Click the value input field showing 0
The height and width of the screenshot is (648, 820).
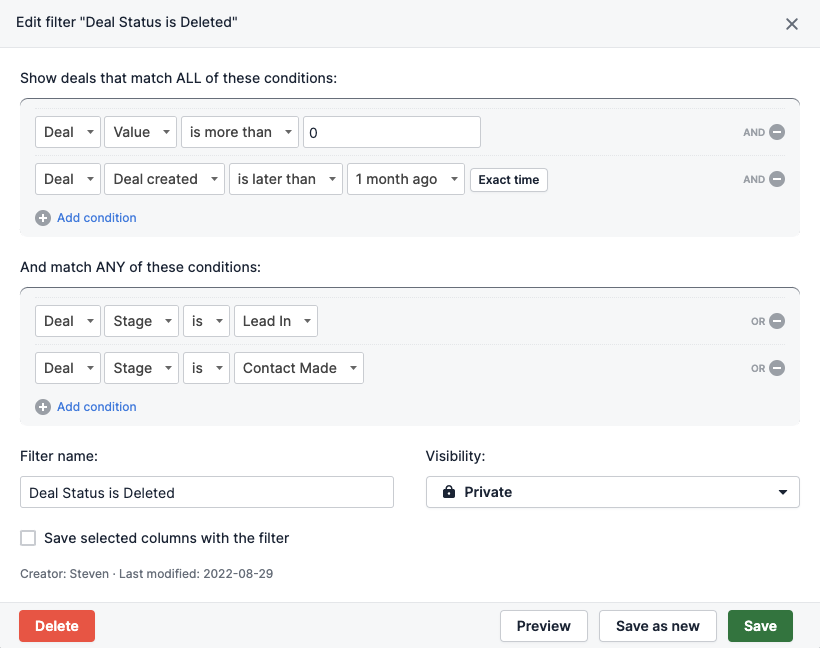click(392, 132)
